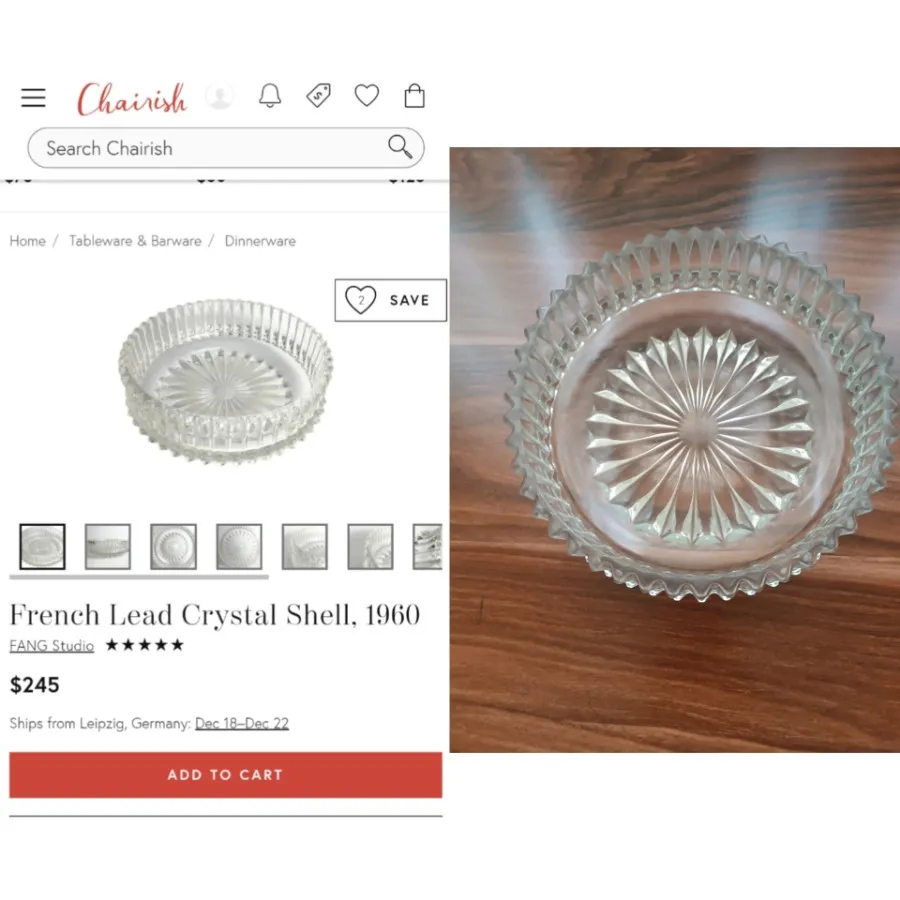Open the user profile avatar icon

(x=220, y=96)
